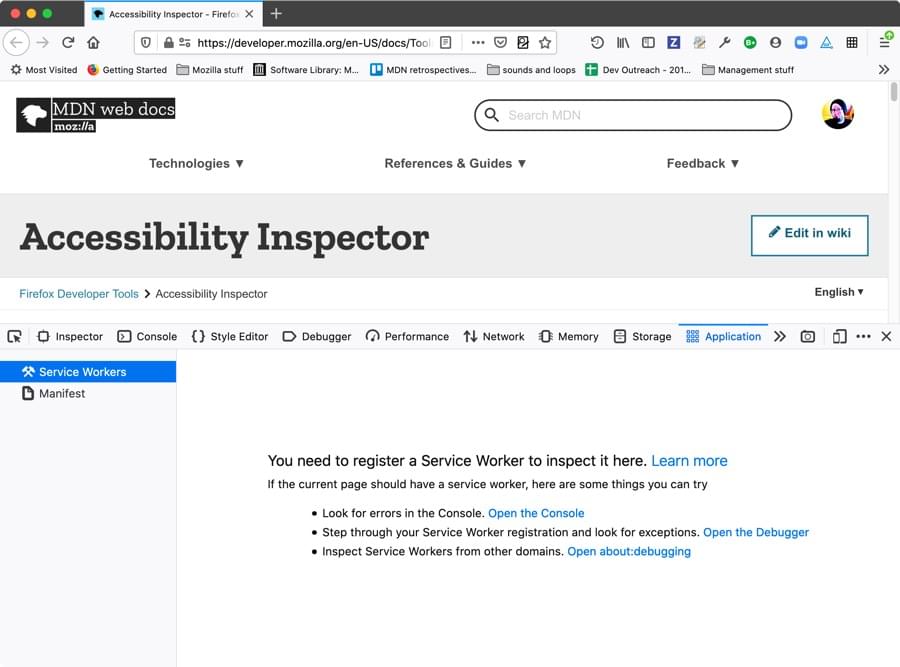Expand hidden DevTools panels with the chevron
900x667 pixels.
[778, 336]
